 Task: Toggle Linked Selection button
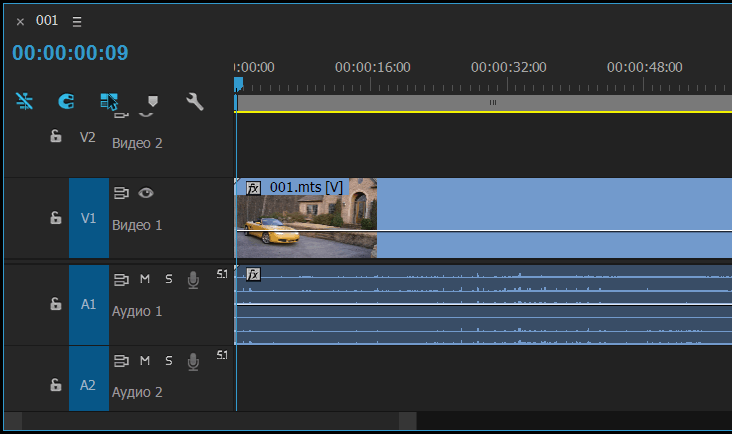(109, 101)
